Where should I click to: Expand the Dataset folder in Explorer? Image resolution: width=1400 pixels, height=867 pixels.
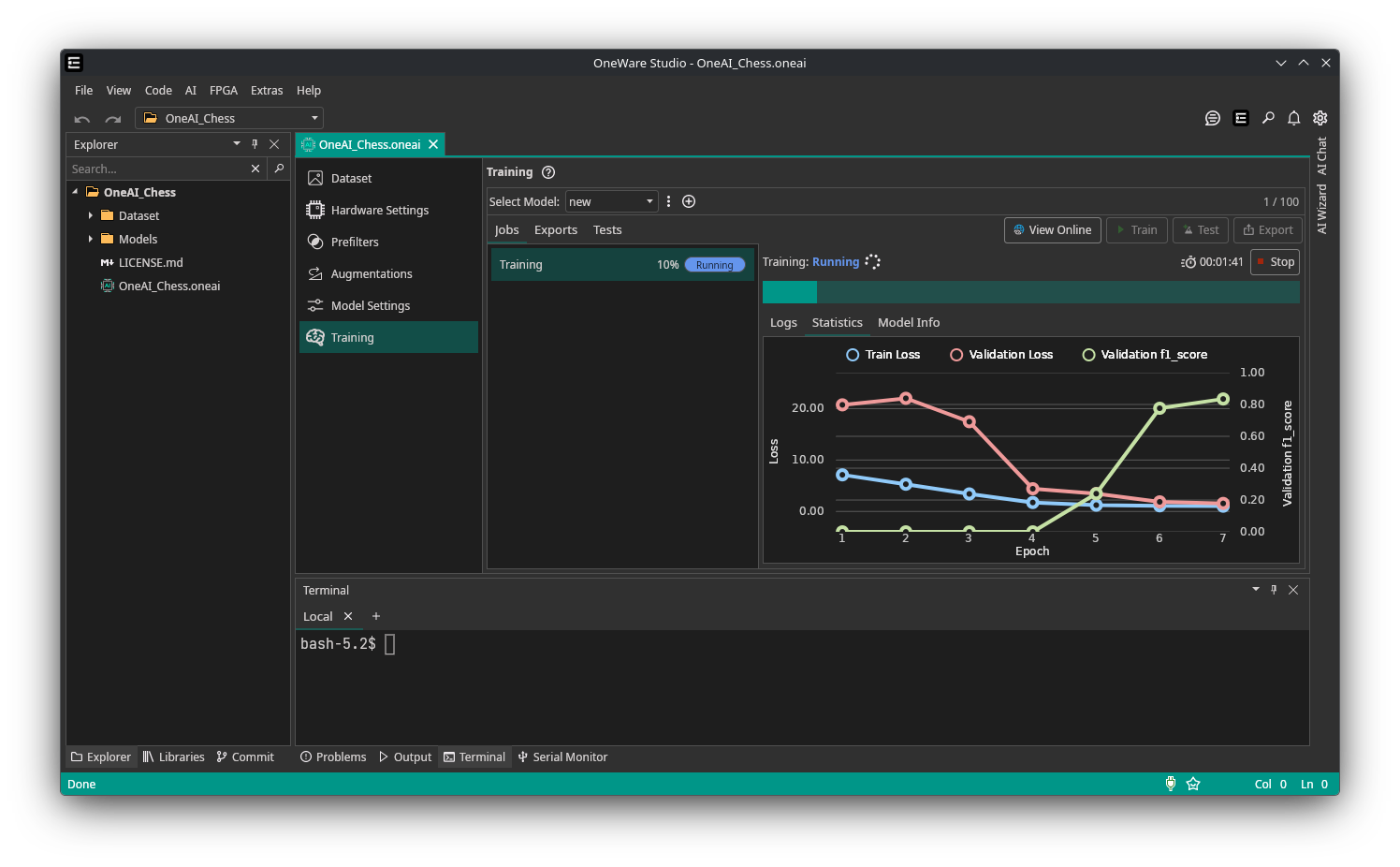(x=91, y=215)
